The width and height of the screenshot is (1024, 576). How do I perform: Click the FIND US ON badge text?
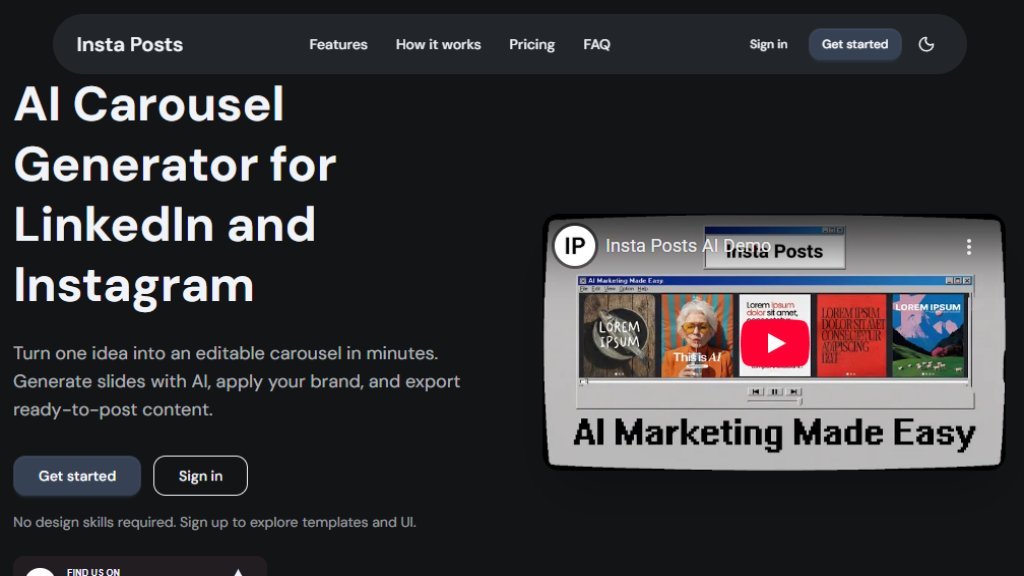pos(94,572)
